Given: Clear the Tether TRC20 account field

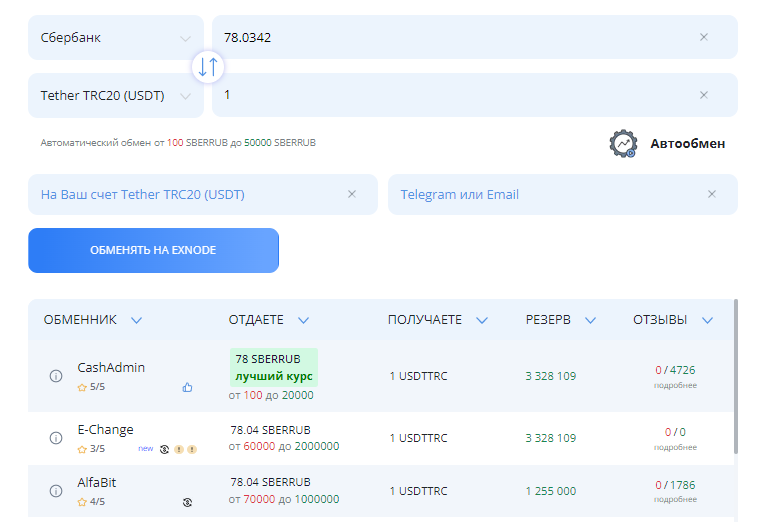Looking at the screenshot, I should pos(352,194).
